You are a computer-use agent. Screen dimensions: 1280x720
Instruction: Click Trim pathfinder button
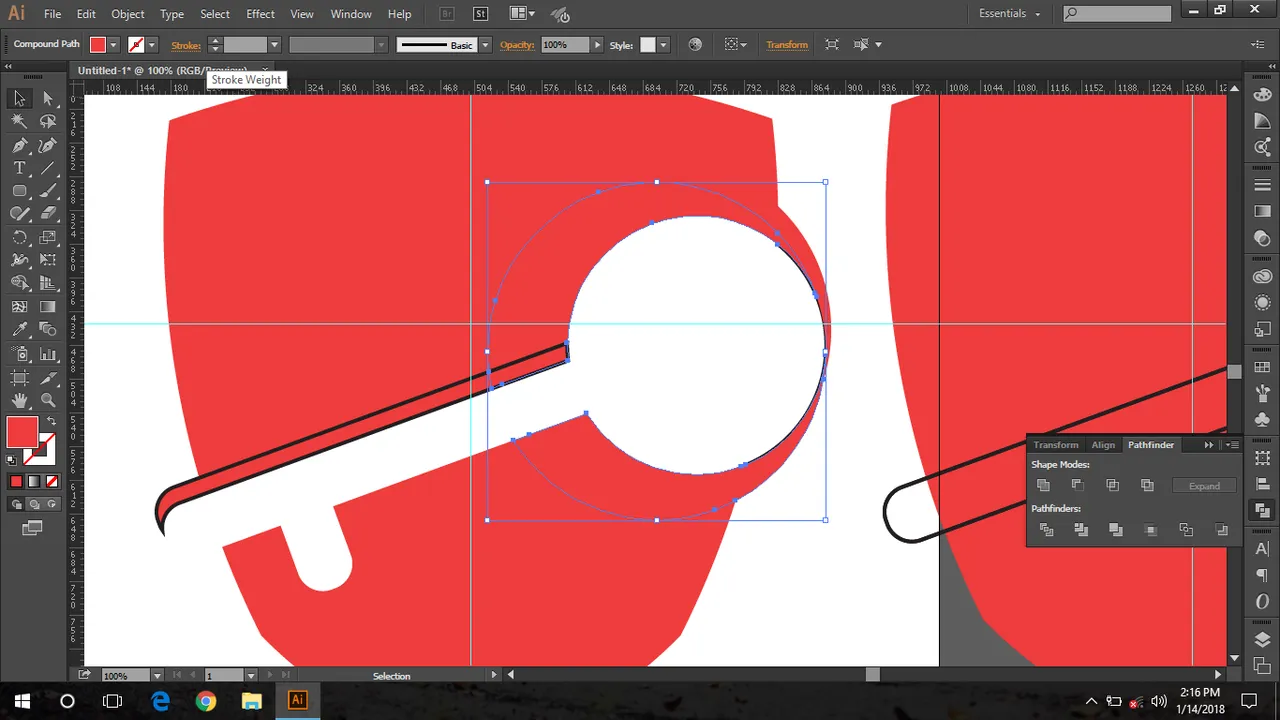(x=1081, y=530)
